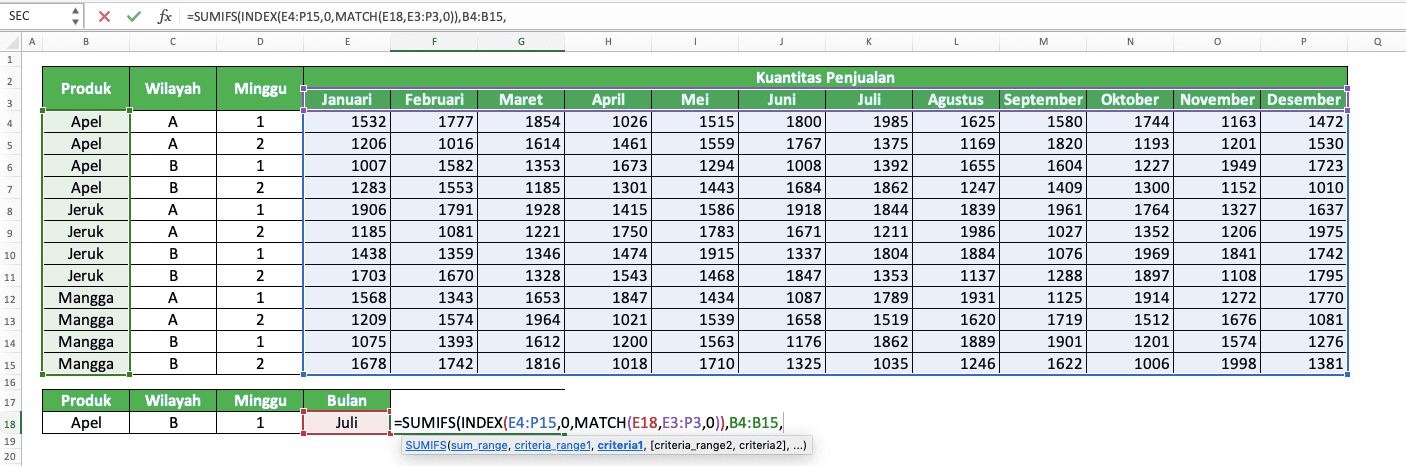The height and width of the screenshot is (466, 1406).
Task: Click the Wilayah header cell in the top table
Action: (x=173, y=88)
